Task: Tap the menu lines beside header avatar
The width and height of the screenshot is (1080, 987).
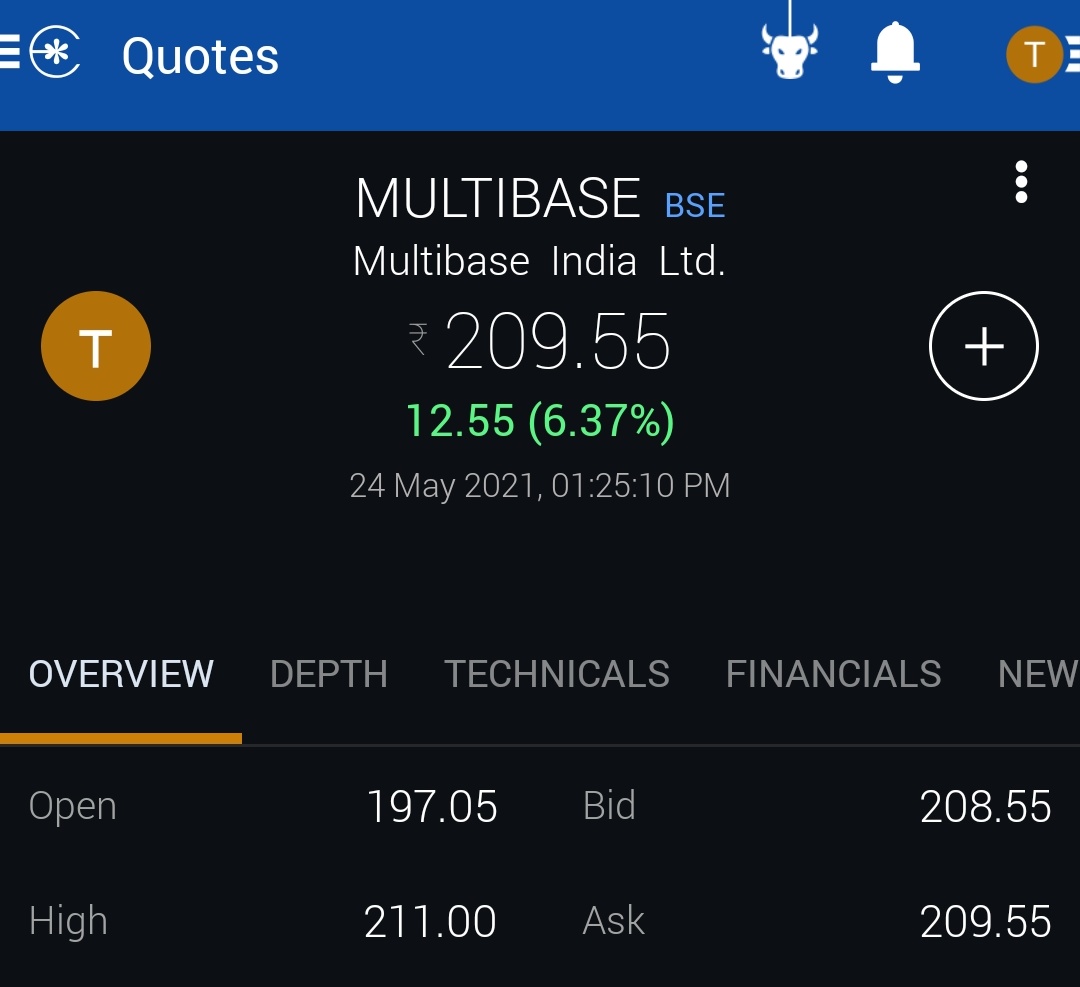Action: coord(1072,54)
